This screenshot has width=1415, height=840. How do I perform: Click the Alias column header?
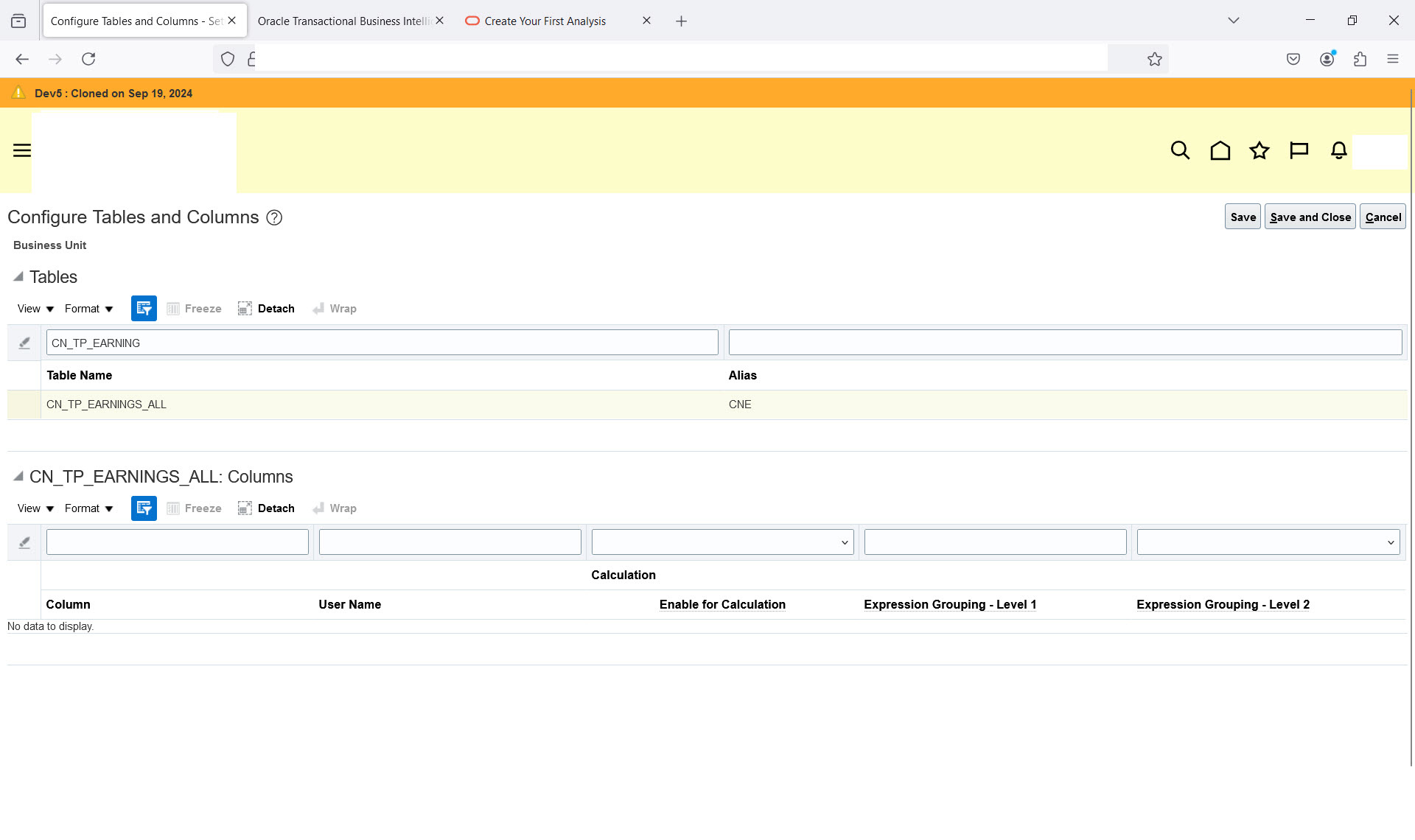[742, 375]
